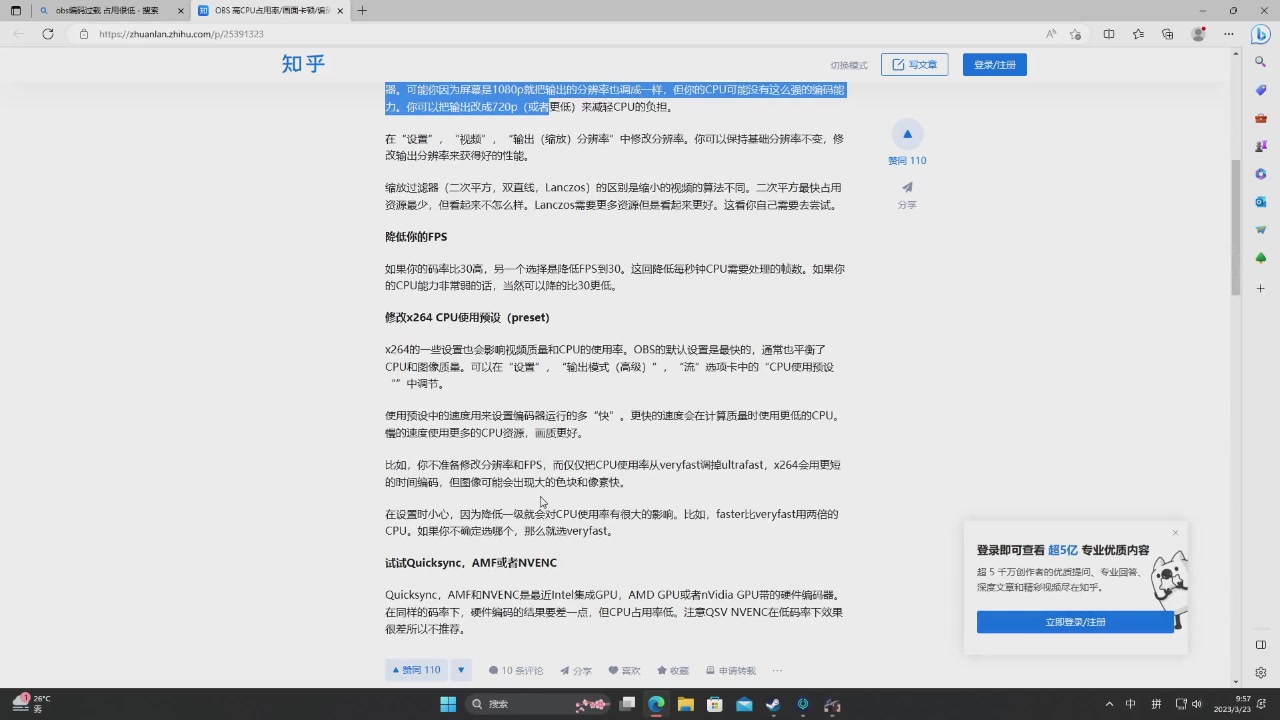Click 切换模式 link
The image size is (1280, 720).
[x=849, y=65]
